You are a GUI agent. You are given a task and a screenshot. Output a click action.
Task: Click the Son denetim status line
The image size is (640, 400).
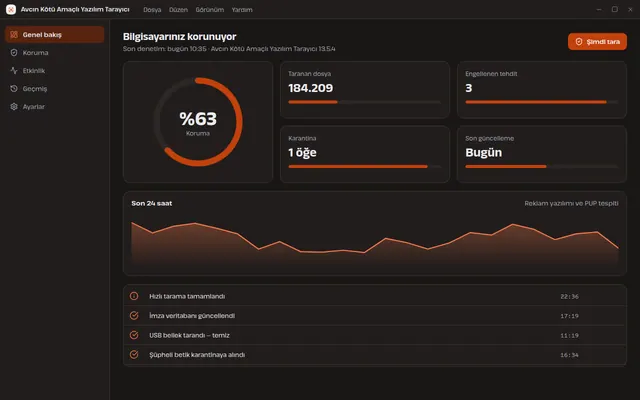[229, 49]
